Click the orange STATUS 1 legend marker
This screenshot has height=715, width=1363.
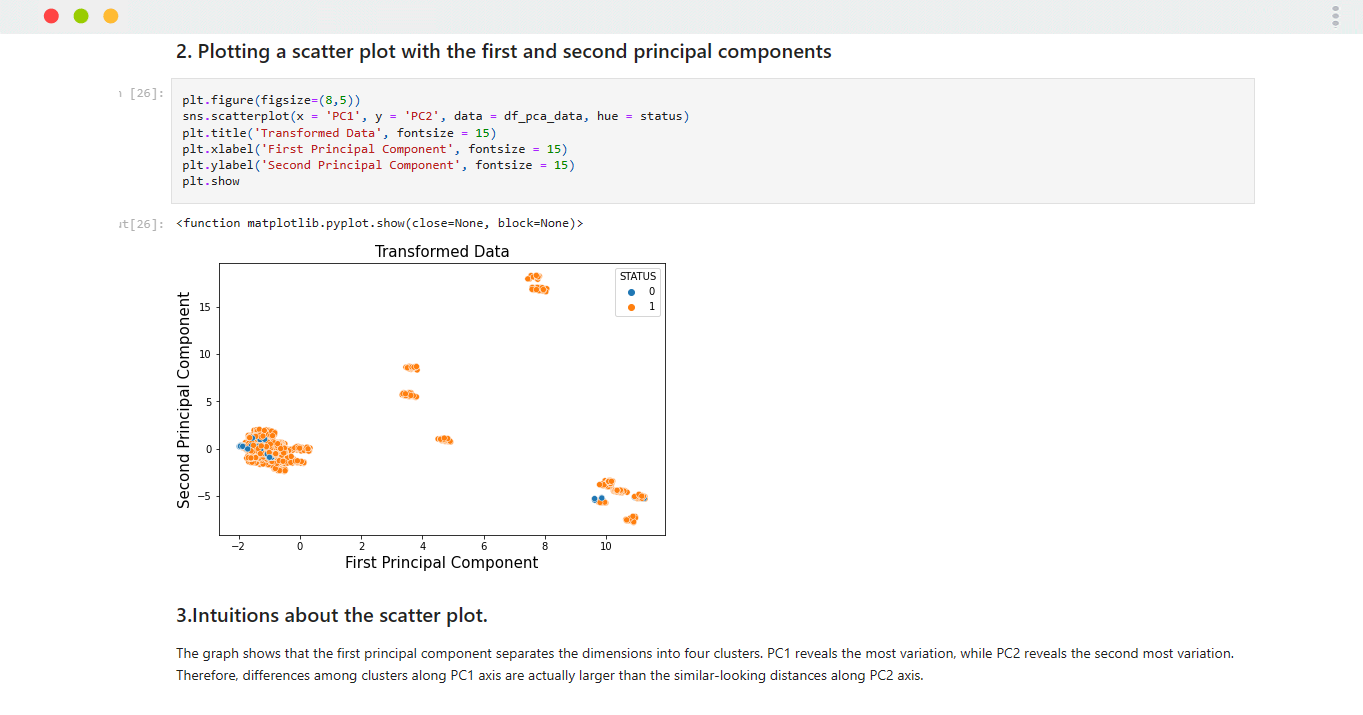(631, 307)
